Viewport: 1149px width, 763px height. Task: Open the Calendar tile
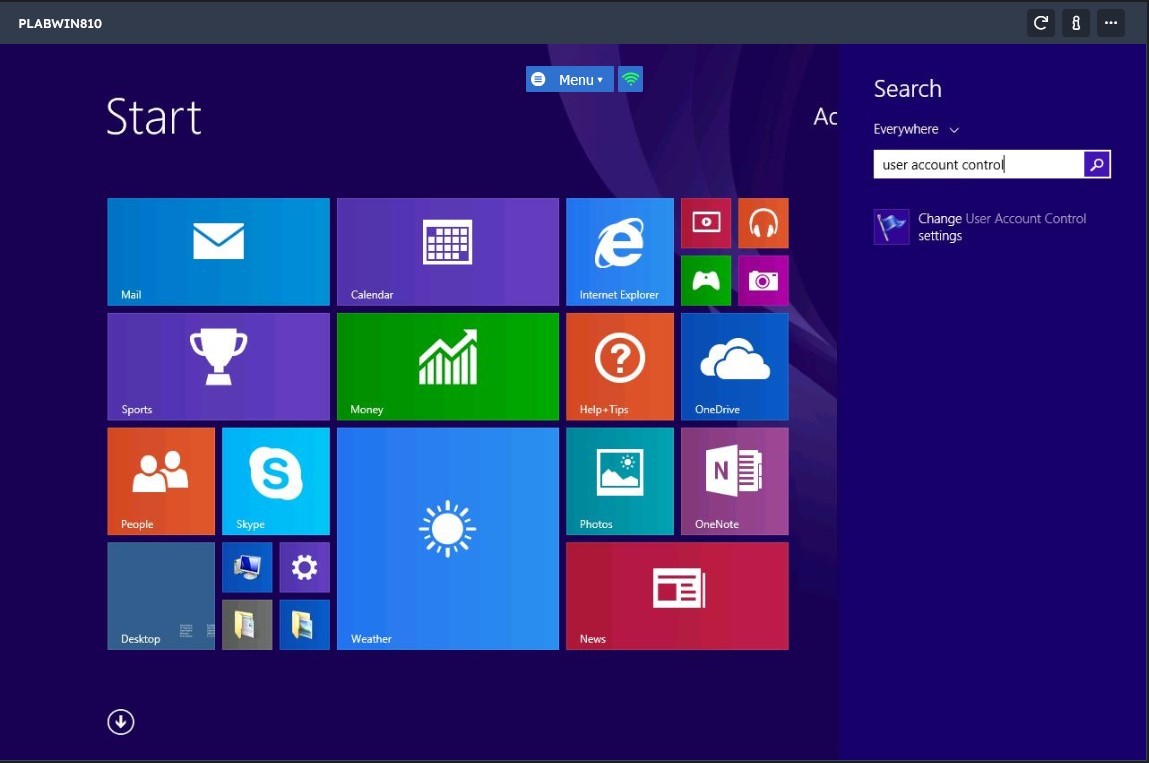[x=448, y=251]
